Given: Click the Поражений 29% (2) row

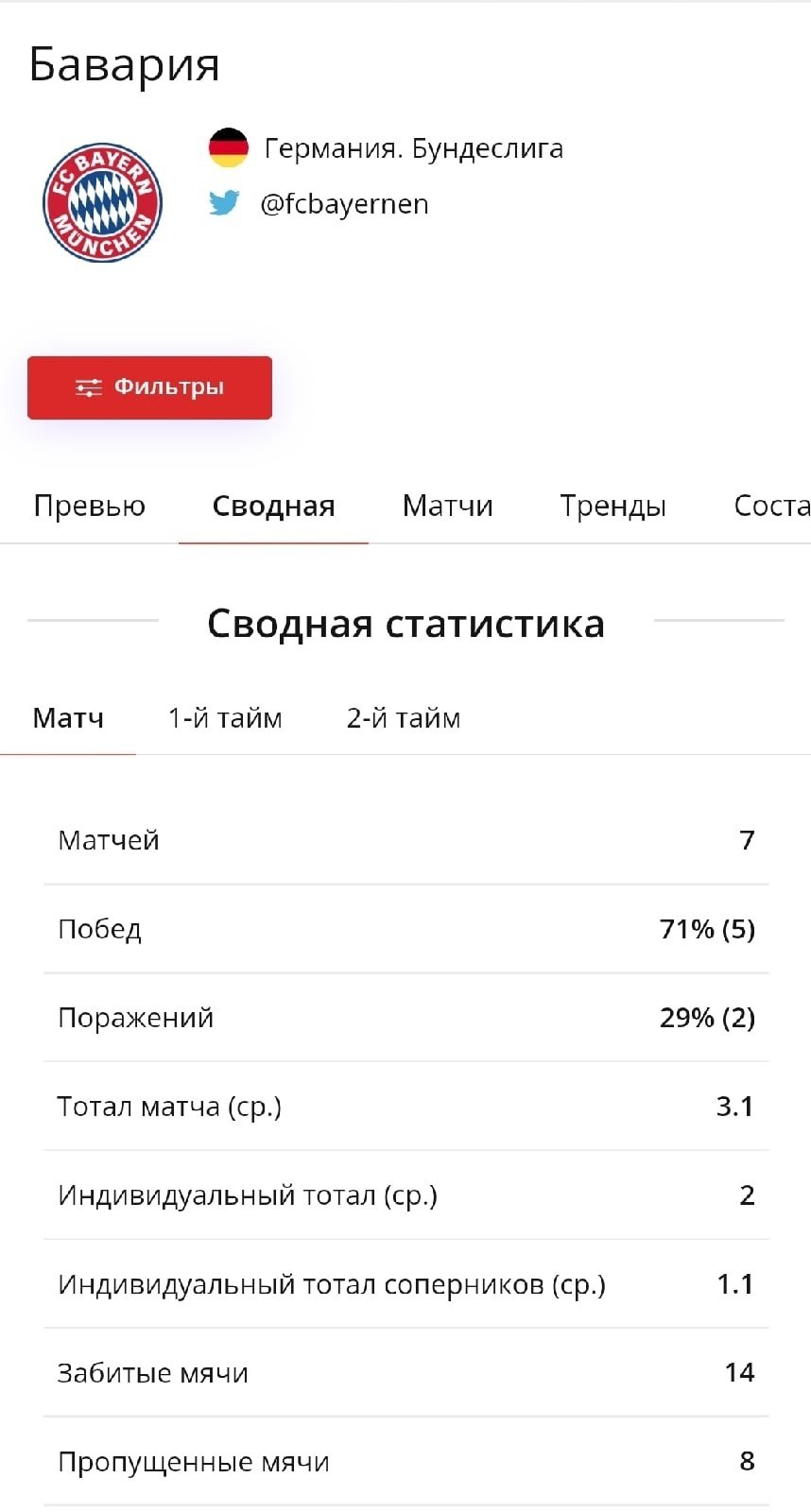Looking at the screenshot, I should click(x=405, y=1018).
